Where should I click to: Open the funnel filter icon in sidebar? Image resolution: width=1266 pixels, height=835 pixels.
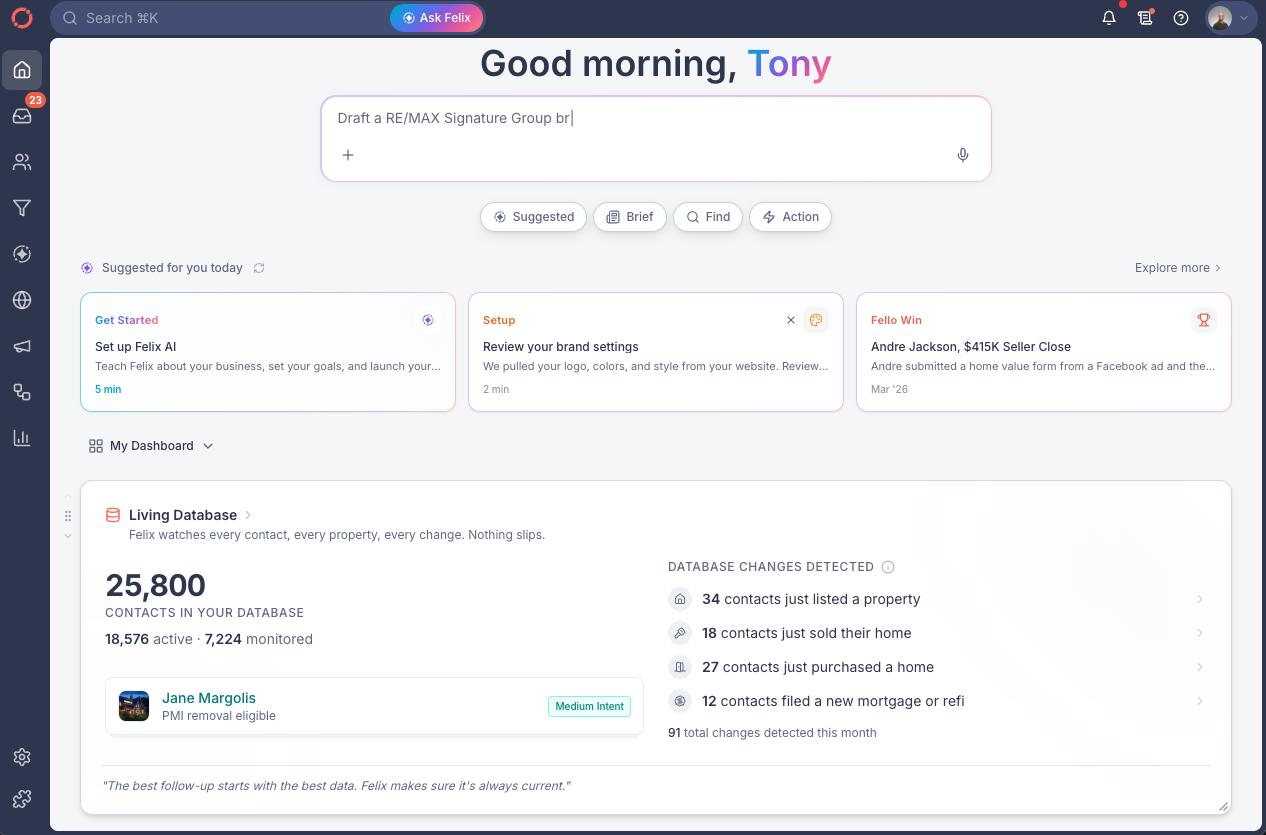click(22, 208)
